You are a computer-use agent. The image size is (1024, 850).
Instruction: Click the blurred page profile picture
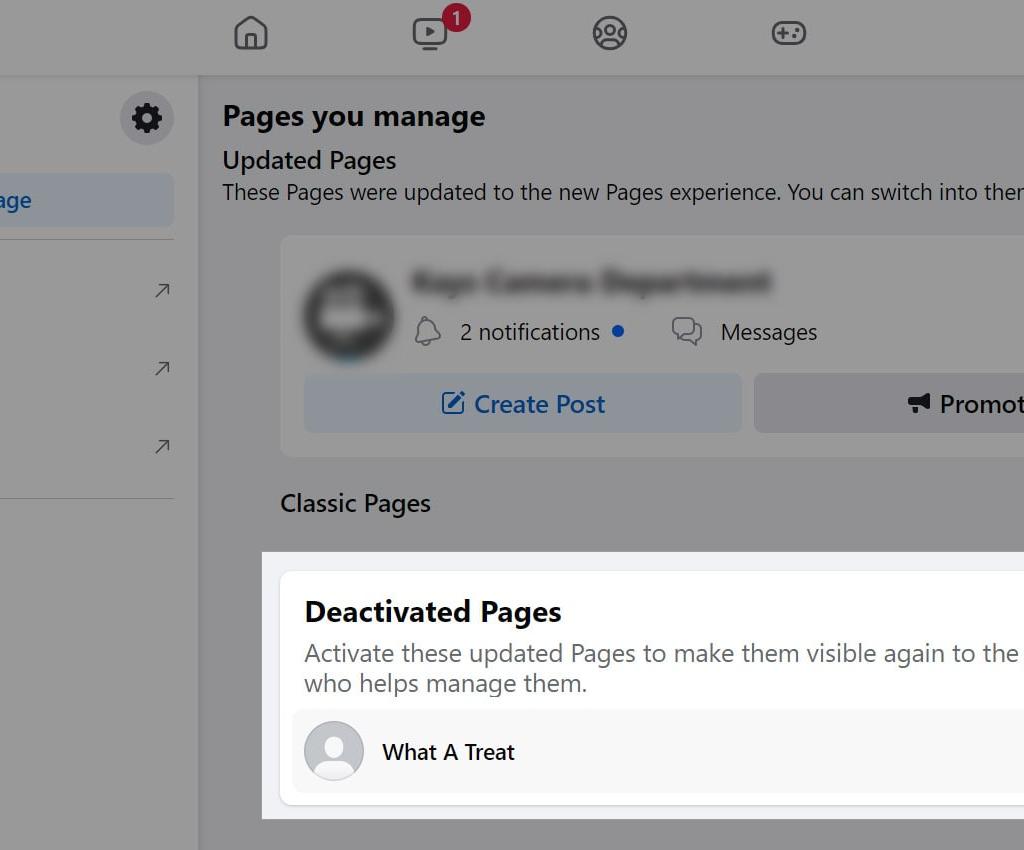[348, 314]
